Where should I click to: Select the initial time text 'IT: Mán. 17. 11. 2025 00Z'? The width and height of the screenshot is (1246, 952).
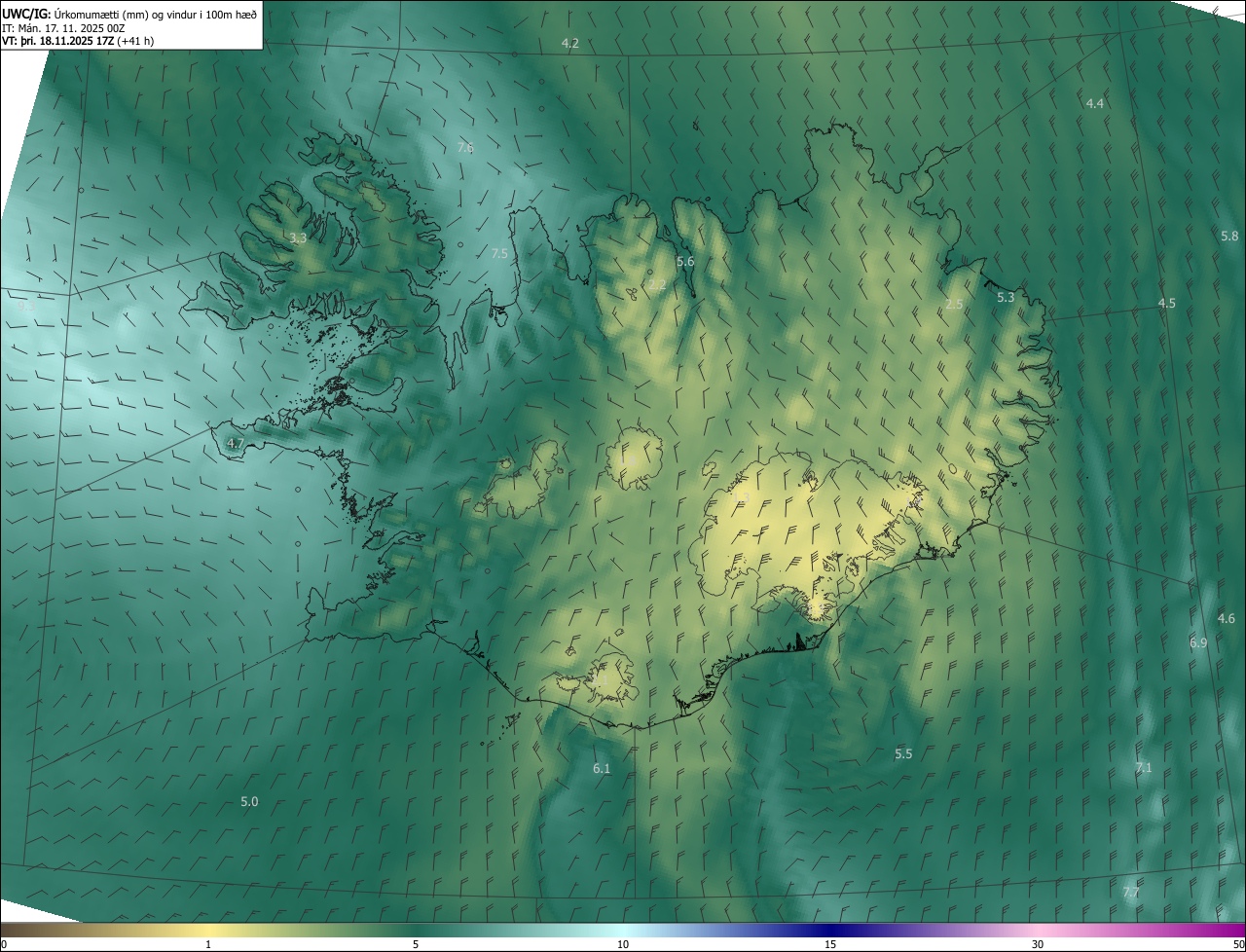pyautogui.click(x=63, y=27)
